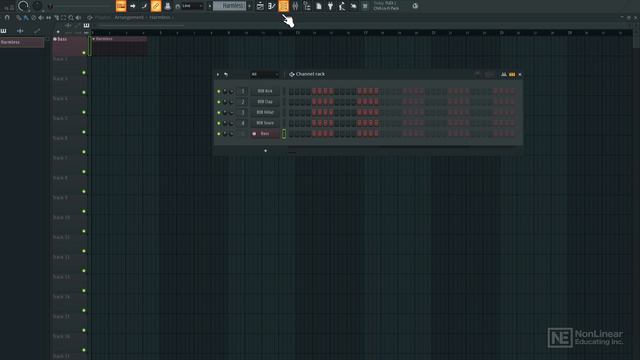Mute the 808 Kick channel LED
Viewport: 640px width, 360px height.
[219, 91]
